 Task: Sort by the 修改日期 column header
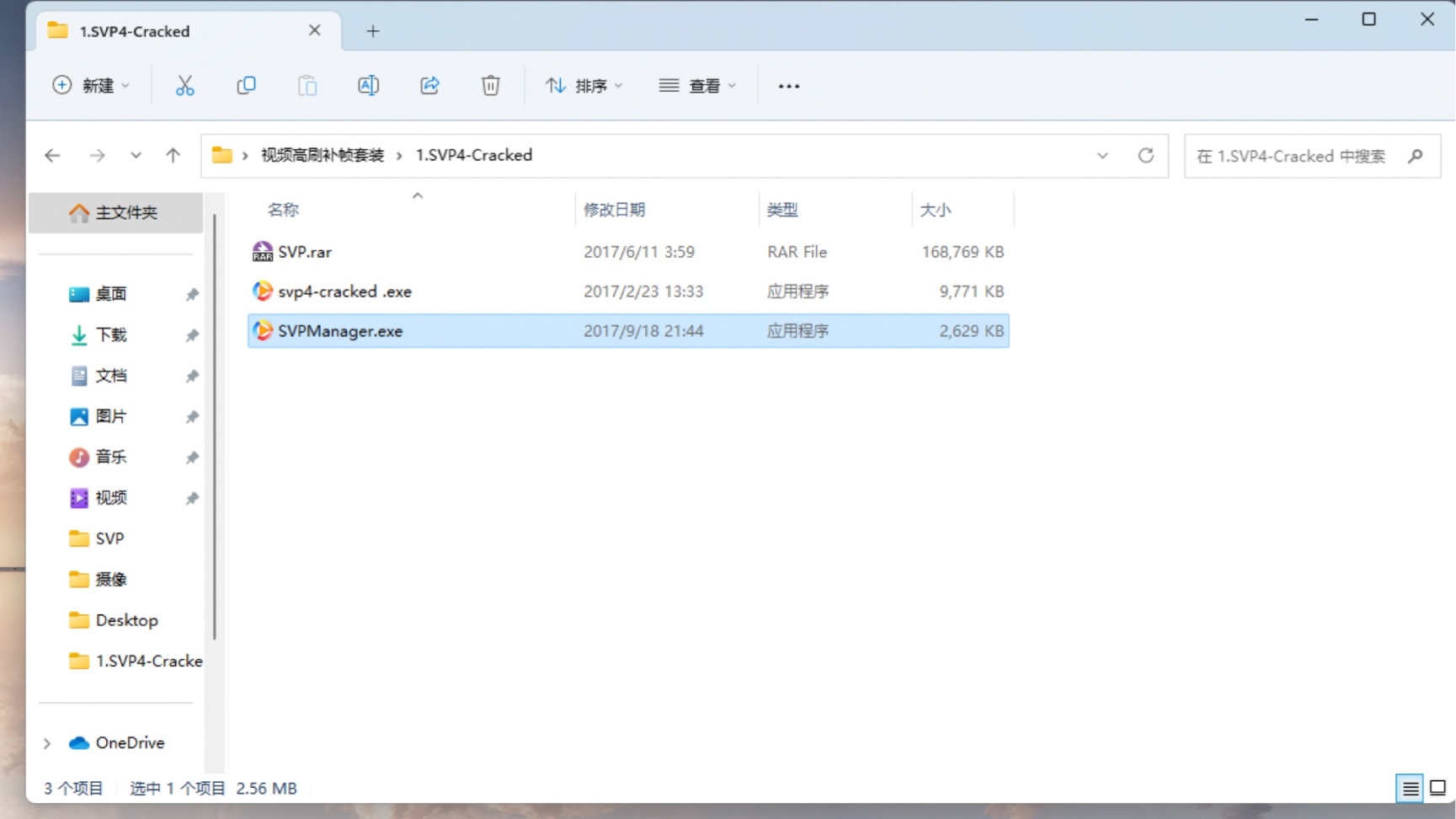614,209
